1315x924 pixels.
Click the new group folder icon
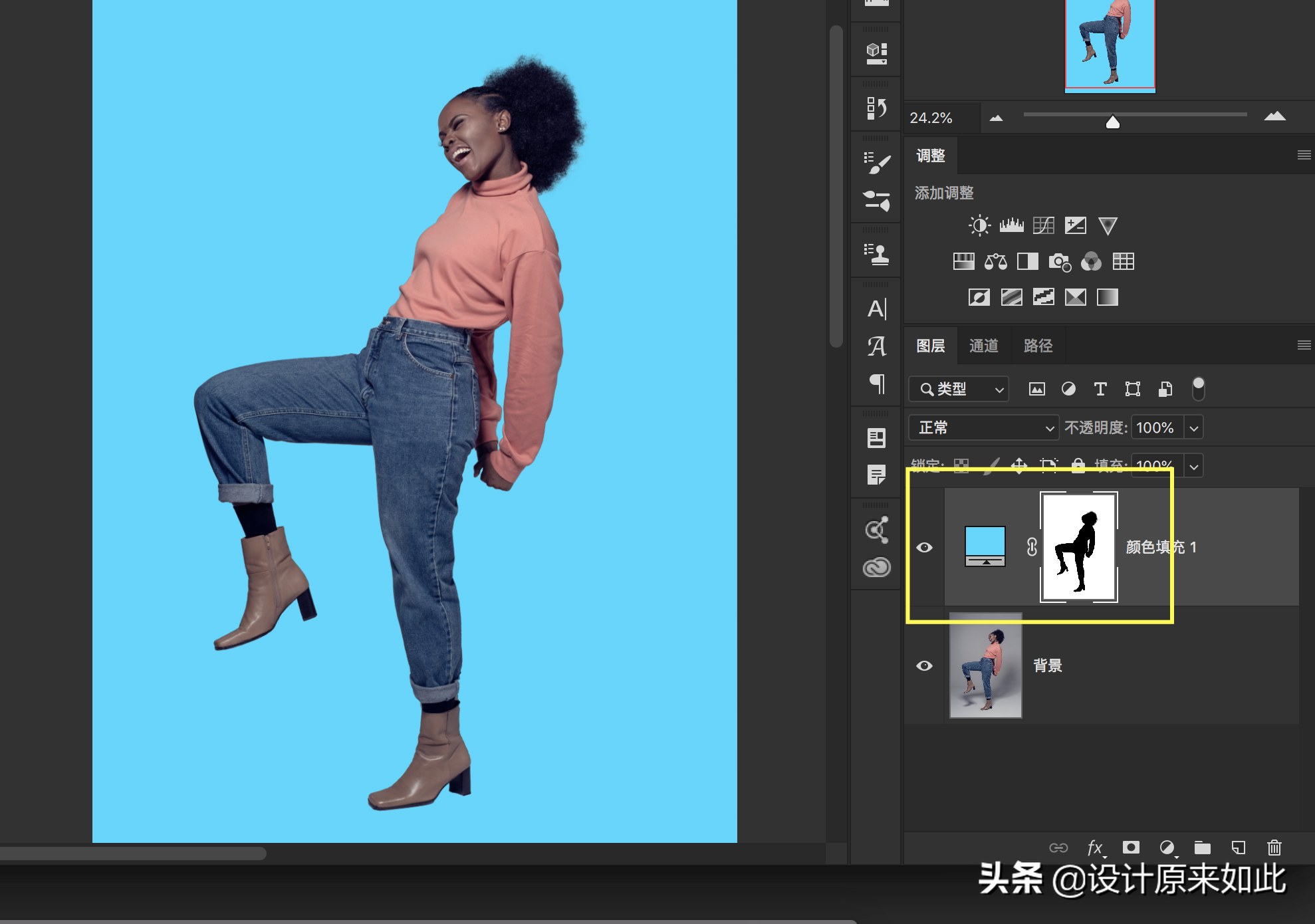[x=1202, y=848]
